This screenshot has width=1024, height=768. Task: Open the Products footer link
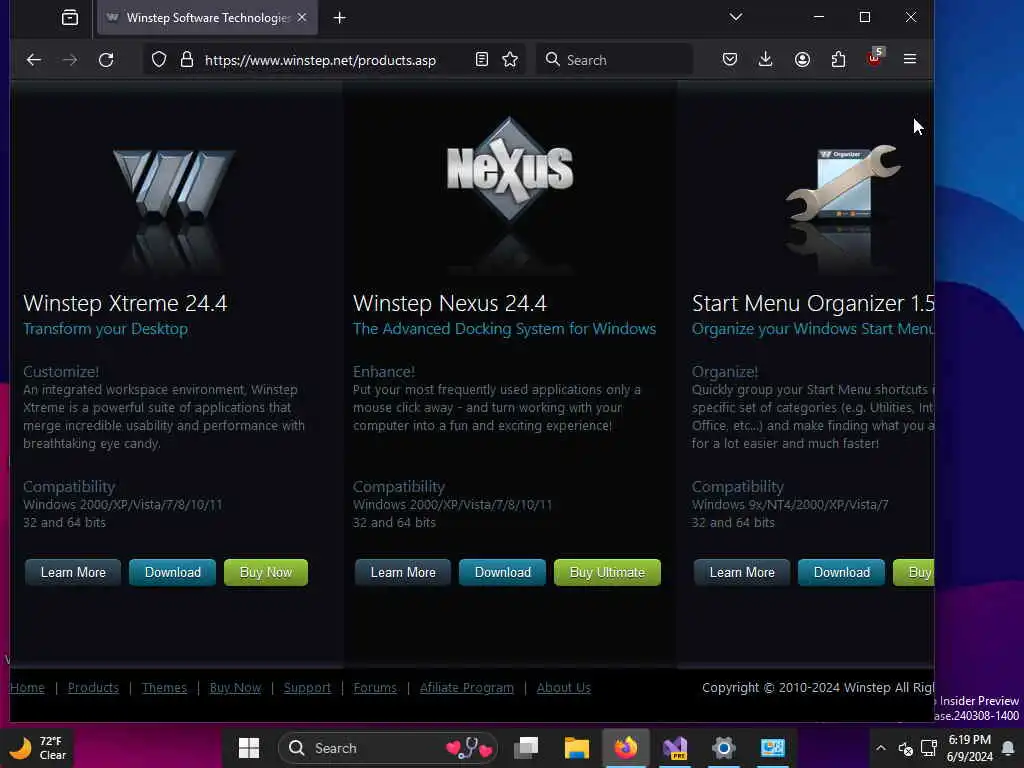[x=93, y=688]
